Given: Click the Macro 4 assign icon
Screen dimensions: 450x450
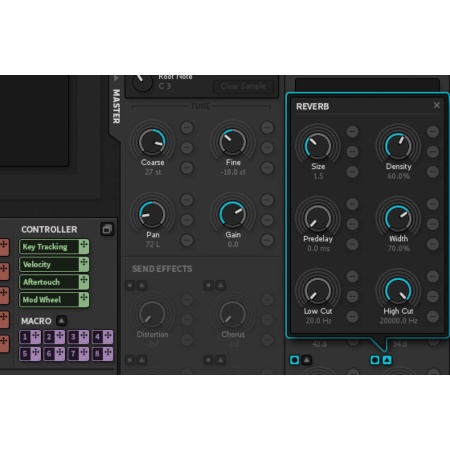Looking at the screenshot, I should (108, 337).
